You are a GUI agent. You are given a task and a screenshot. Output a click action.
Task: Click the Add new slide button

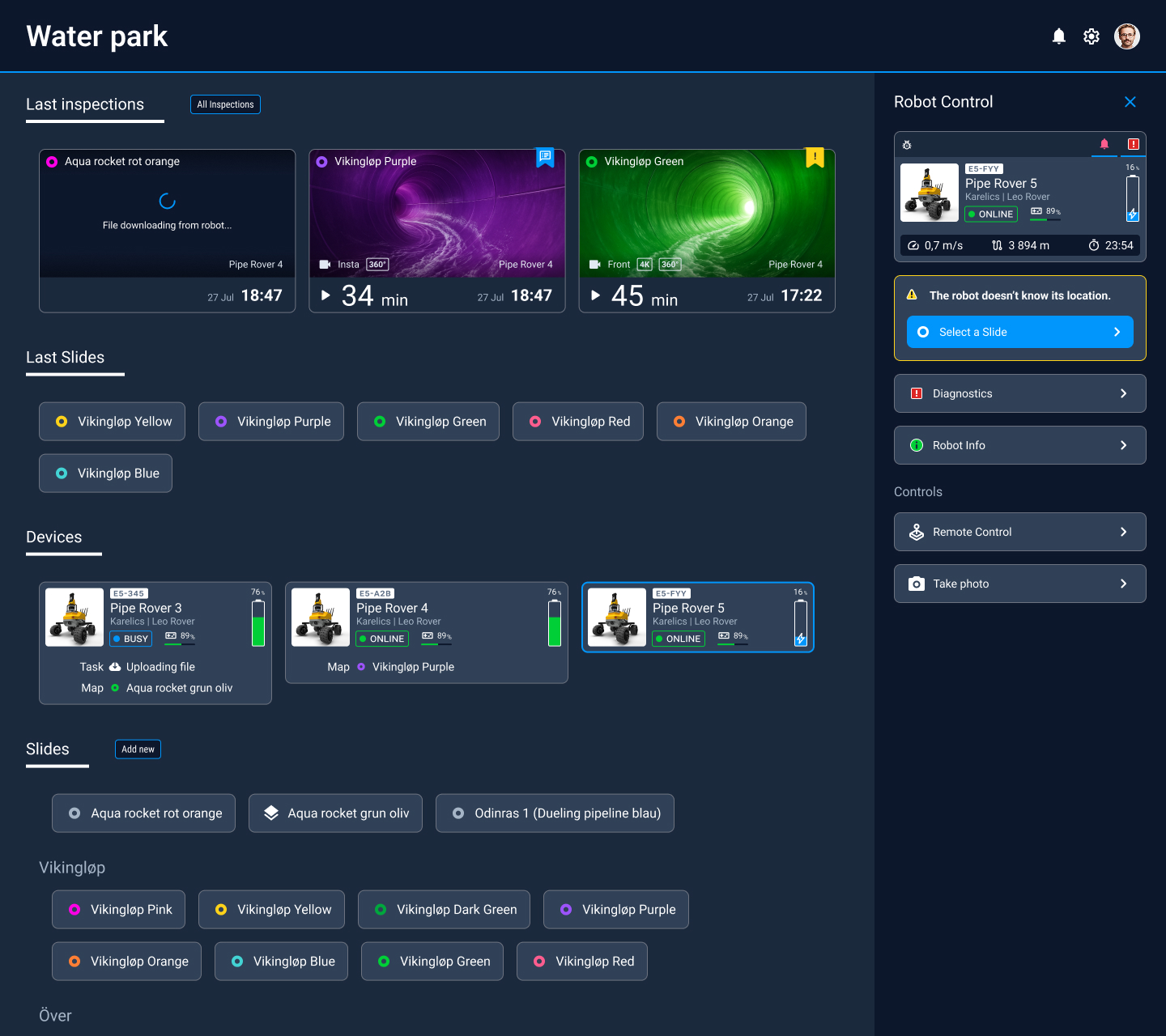click(x=138, y=749)
